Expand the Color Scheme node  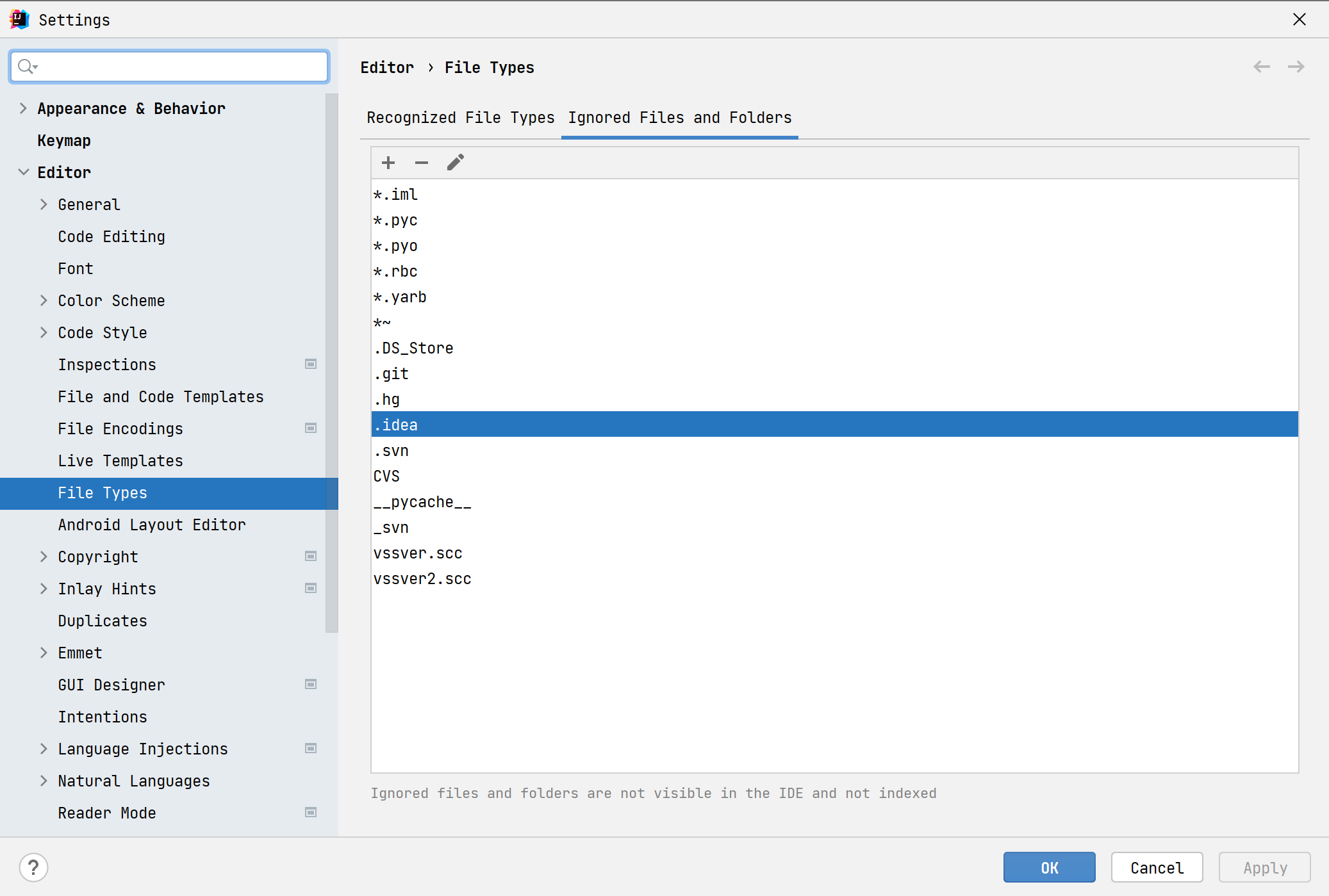(44, 300)
